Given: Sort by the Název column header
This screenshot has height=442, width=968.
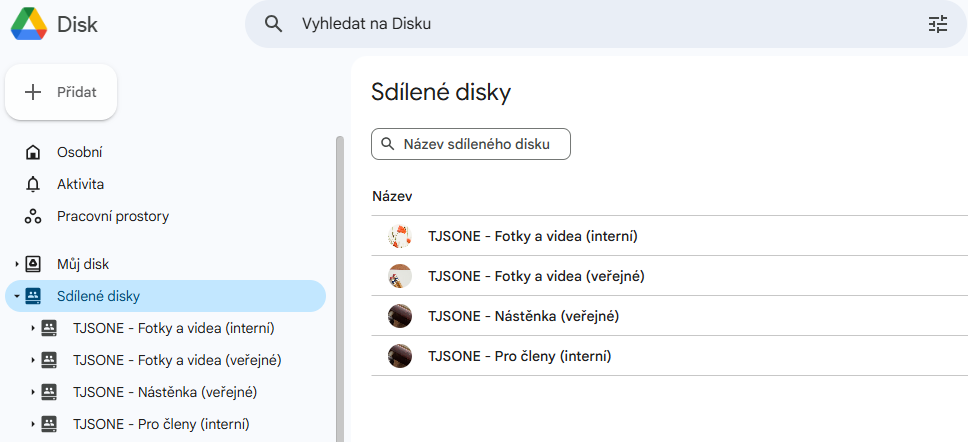Looking at the screenshot, I should pos(392,196).
